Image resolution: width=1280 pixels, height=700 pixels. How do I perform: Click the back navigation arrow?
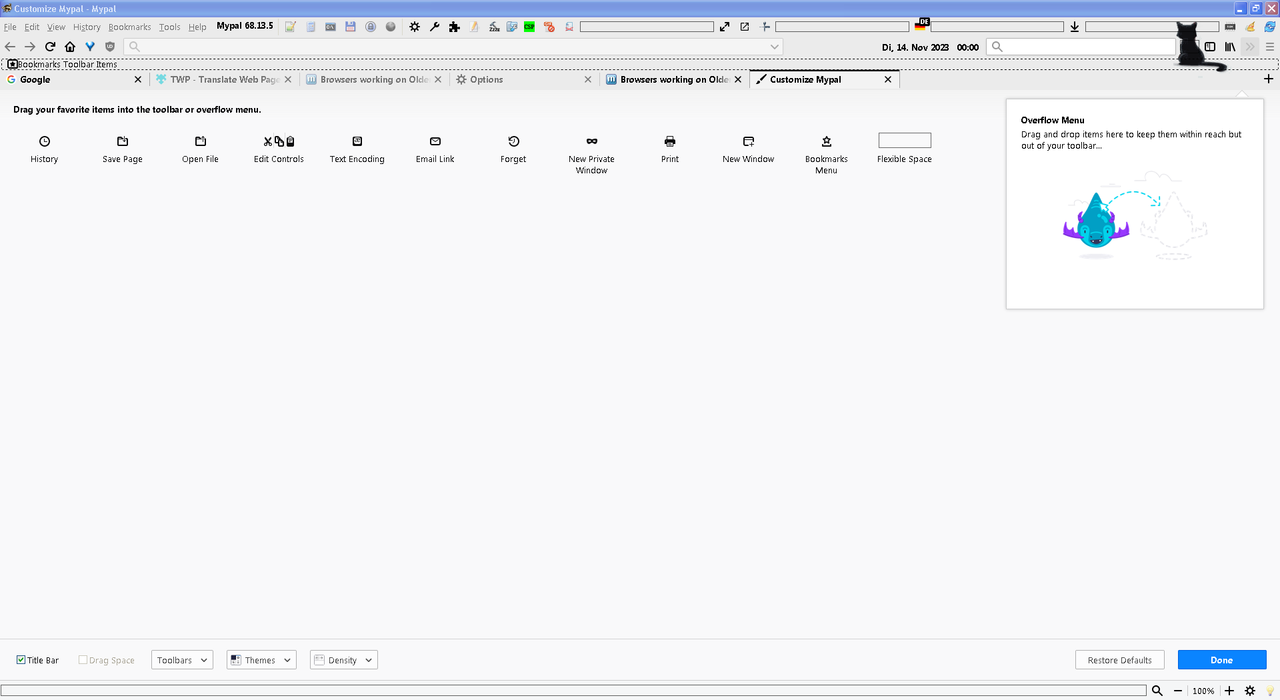pos(10,46)
